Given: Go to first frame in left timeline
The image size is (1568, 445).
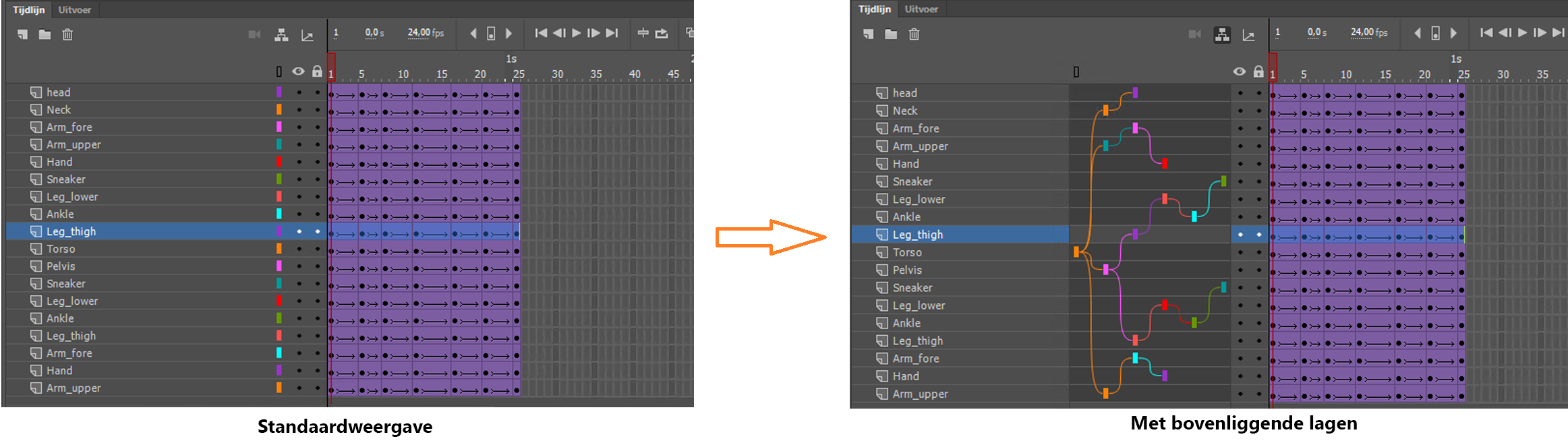Looking at the screenshot, I should (x=541, y=33).
